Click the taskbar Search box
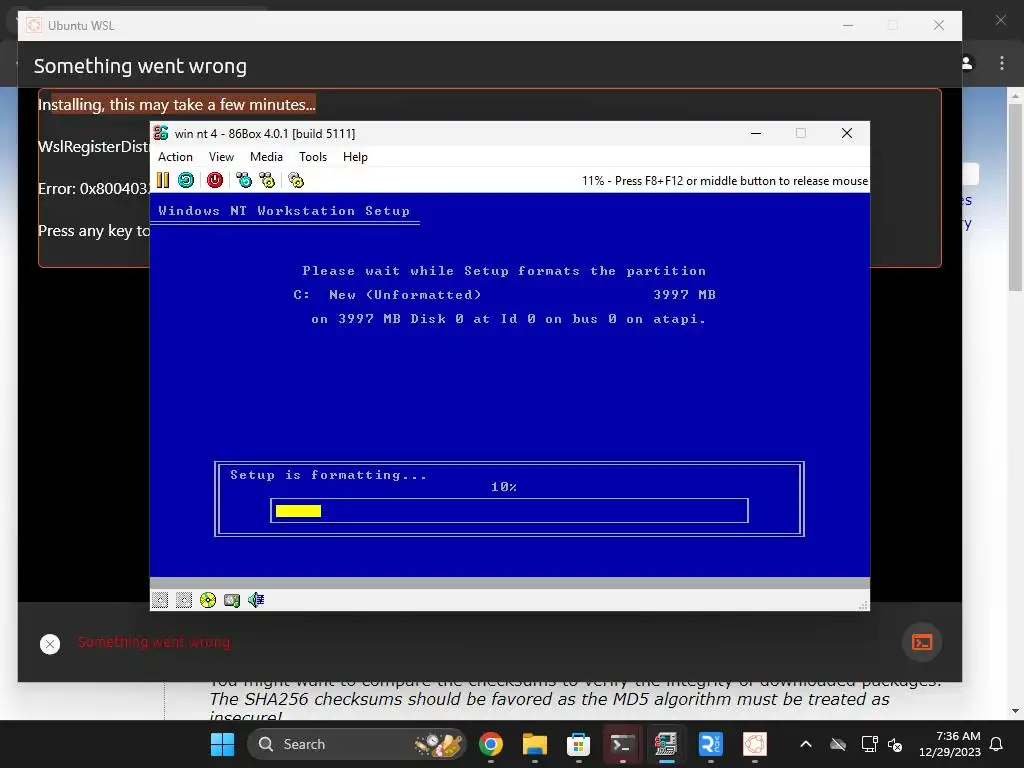1024x768 pixels. click(x=357, y=744)
